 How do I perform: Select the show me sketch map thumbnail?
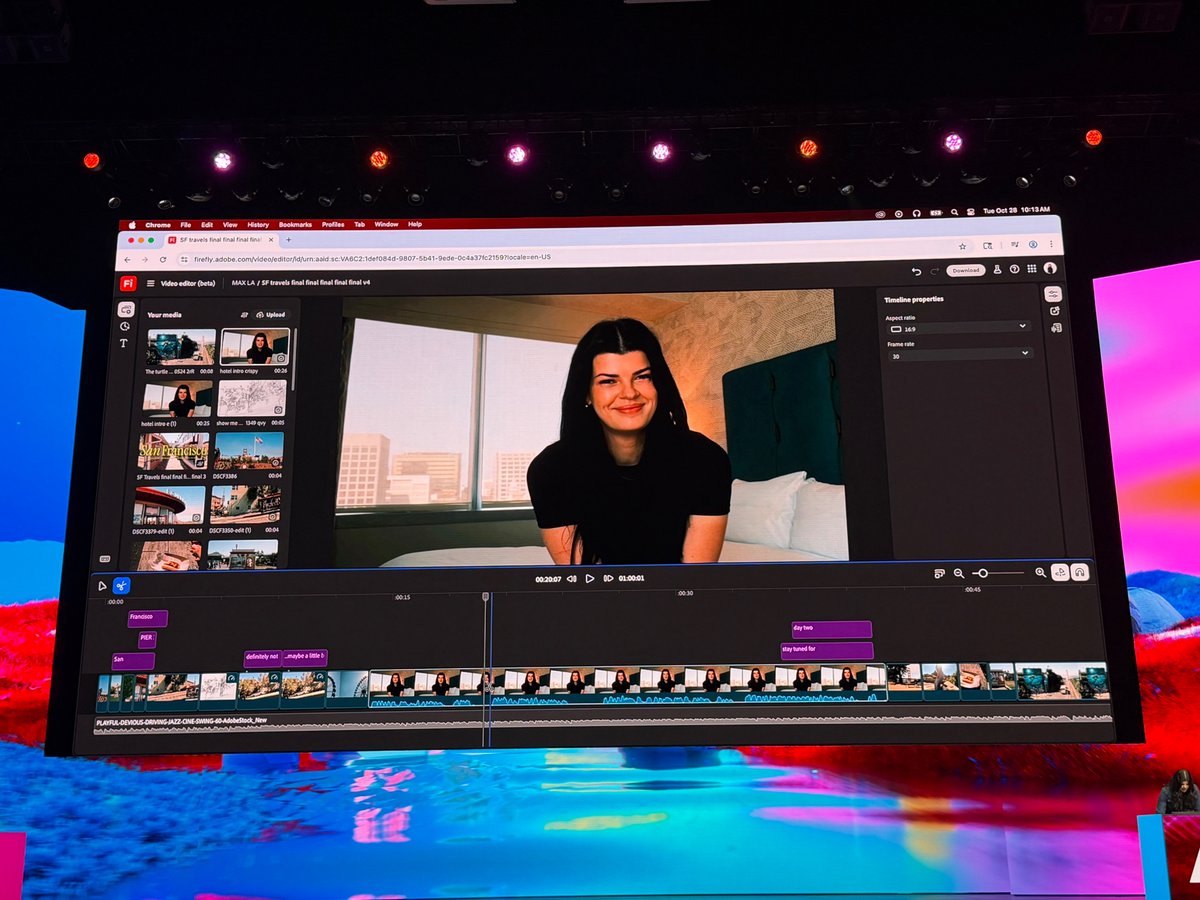[x=252, y=397]
